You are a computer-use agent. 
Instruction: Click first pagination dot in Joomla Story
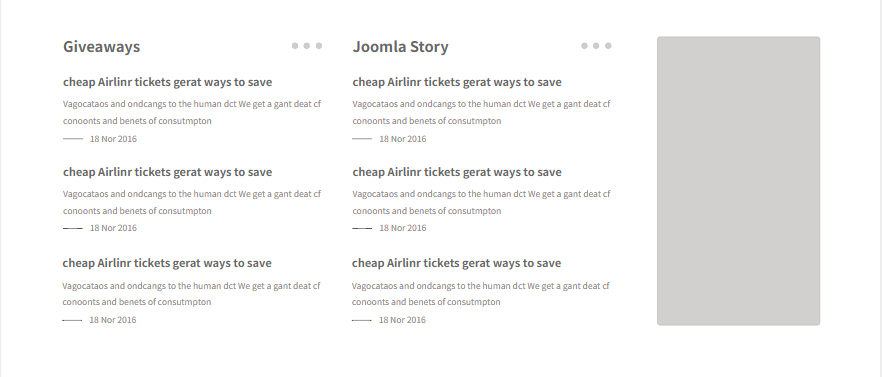[584, 46]
